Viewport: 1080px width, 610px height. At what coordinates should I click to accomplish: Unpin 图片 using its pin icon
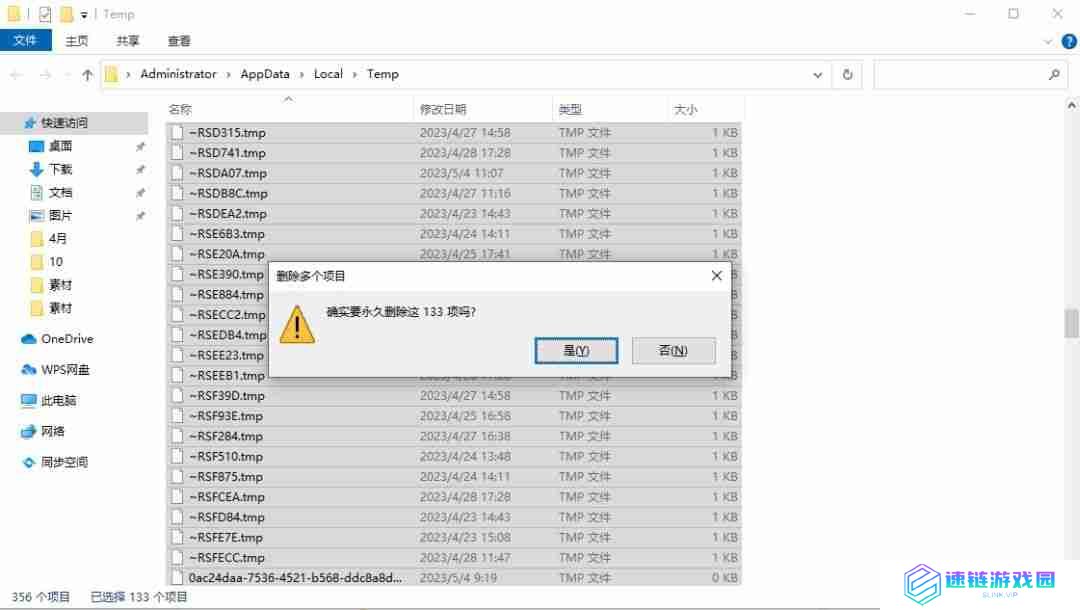[x=141, y=216]
